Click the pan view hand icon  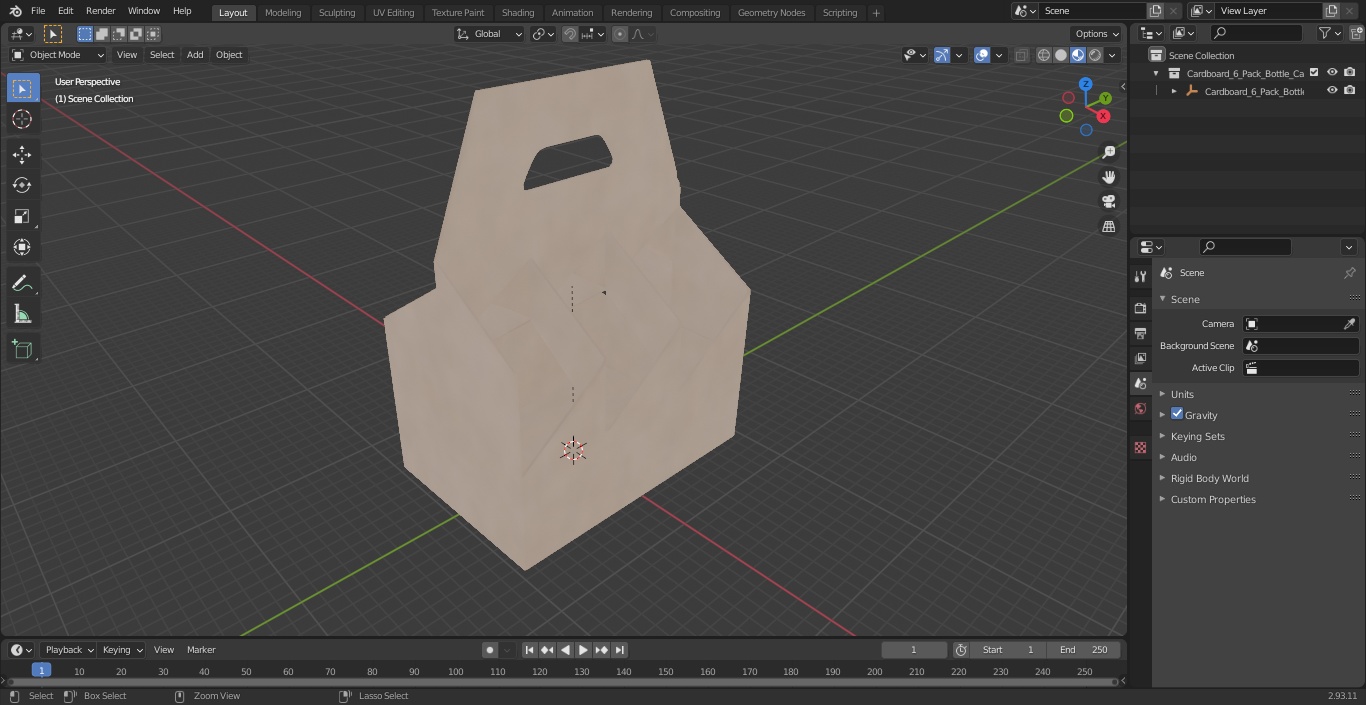tap(1108, 177)
